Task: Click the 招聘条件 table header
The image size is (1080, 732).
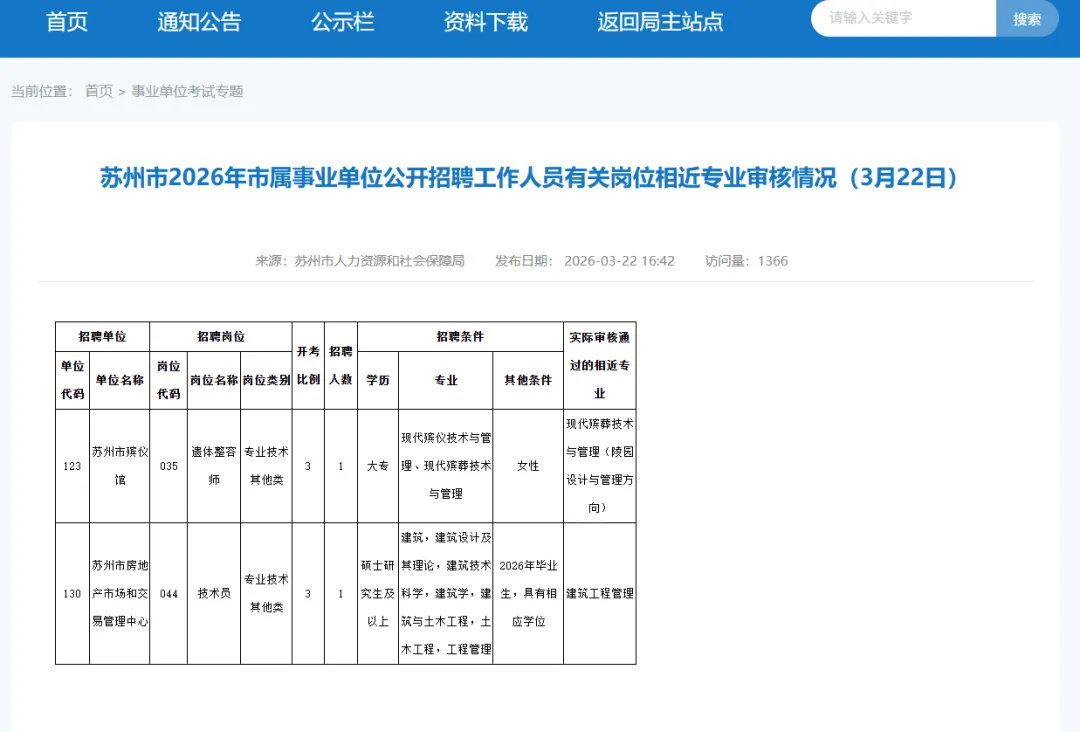Action: 460,337
